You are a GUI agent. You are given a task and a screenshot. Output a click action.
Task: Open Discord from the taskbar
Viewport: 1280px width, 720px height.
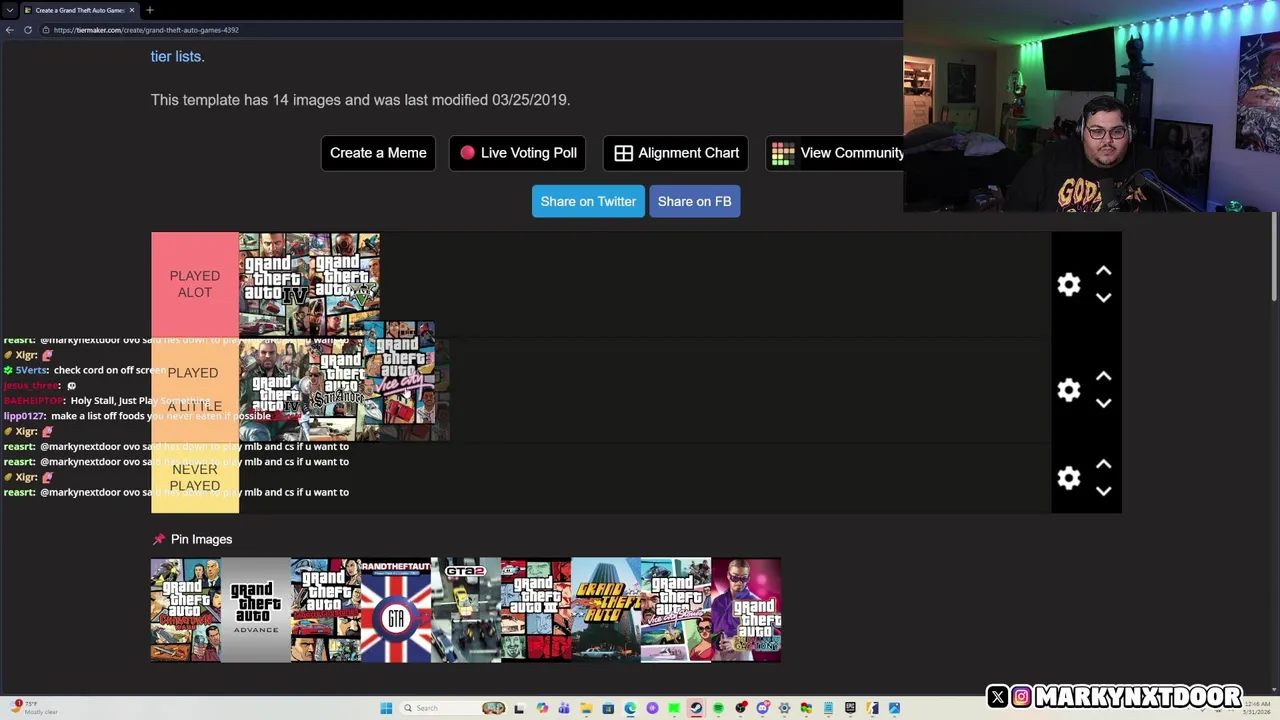pos(763,708)
